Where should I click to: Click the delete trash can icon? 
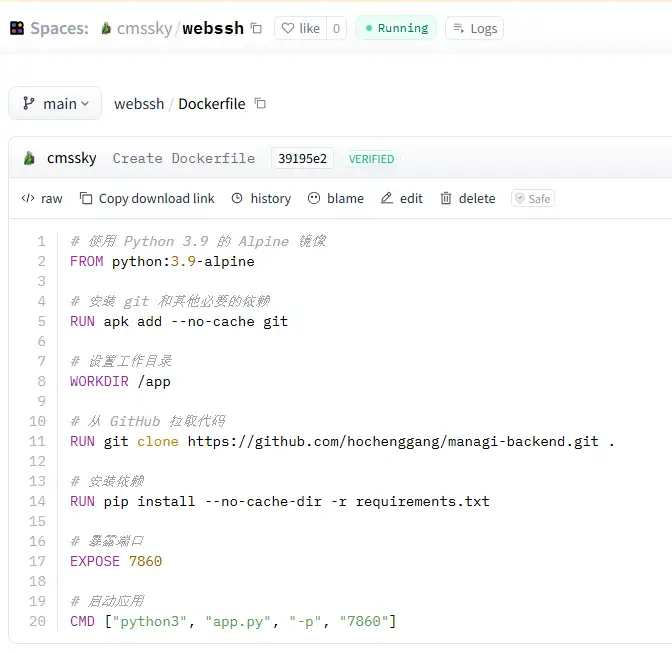tap(446, 198)
